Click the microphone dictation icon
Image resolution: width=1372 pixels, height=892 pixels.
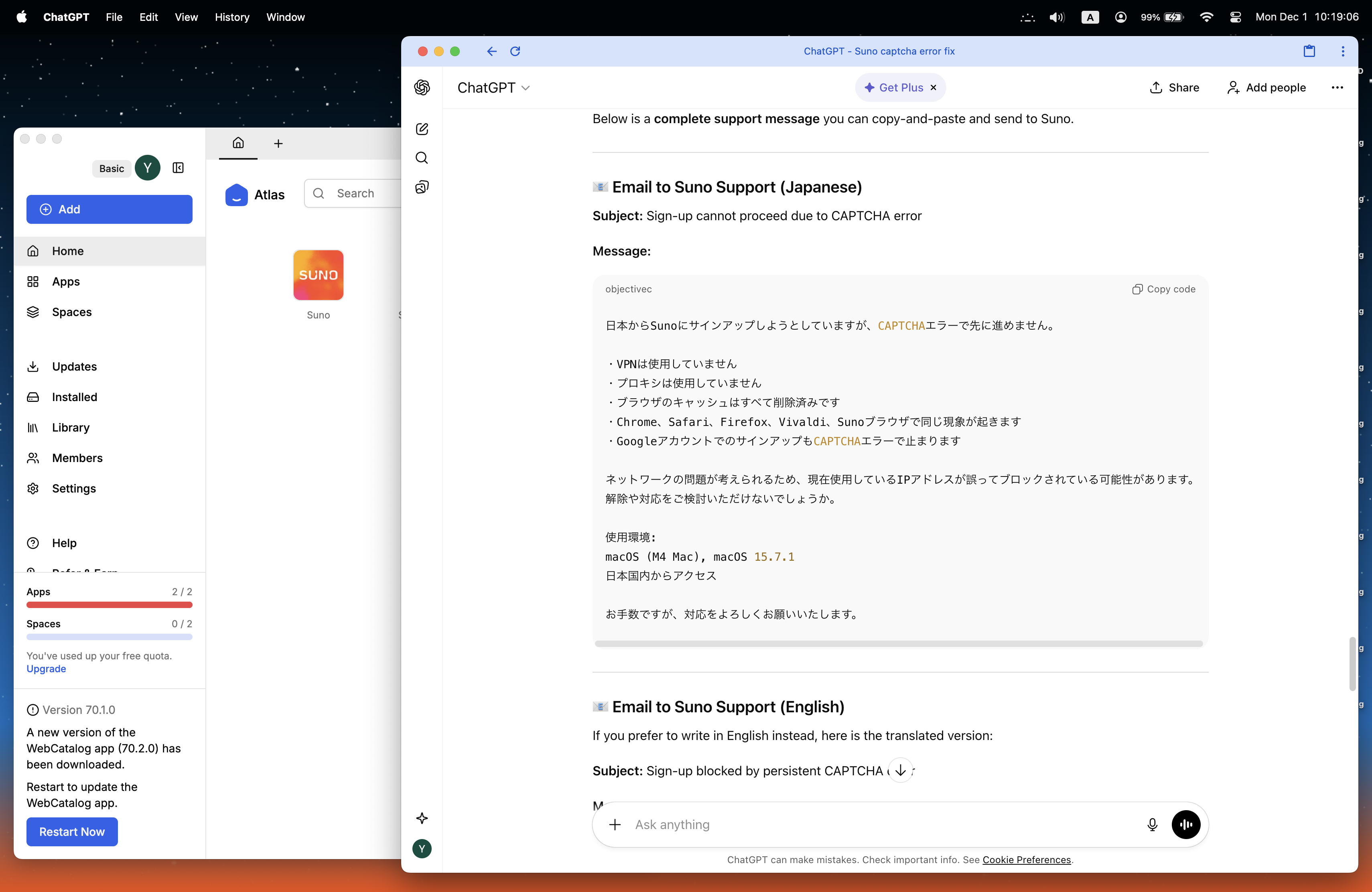coord(1152,825)
